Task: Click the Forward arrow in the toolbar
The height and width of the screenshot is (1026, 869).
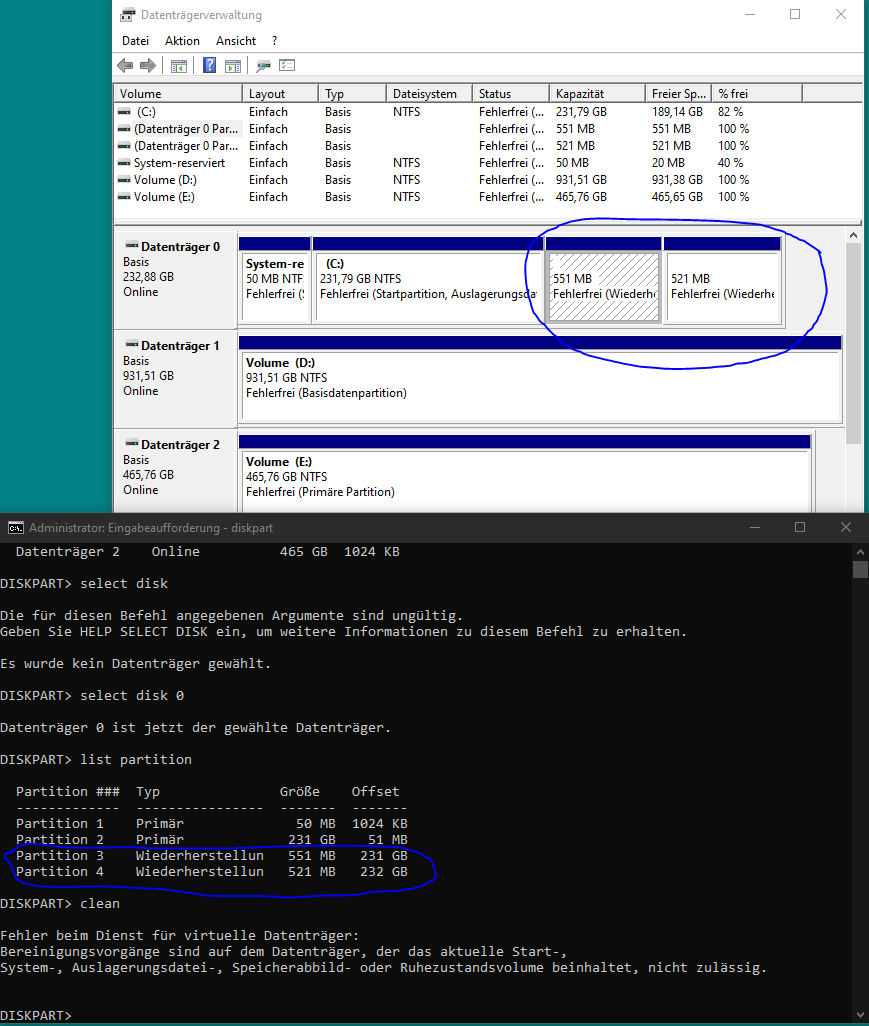Action: click(149, 65)
